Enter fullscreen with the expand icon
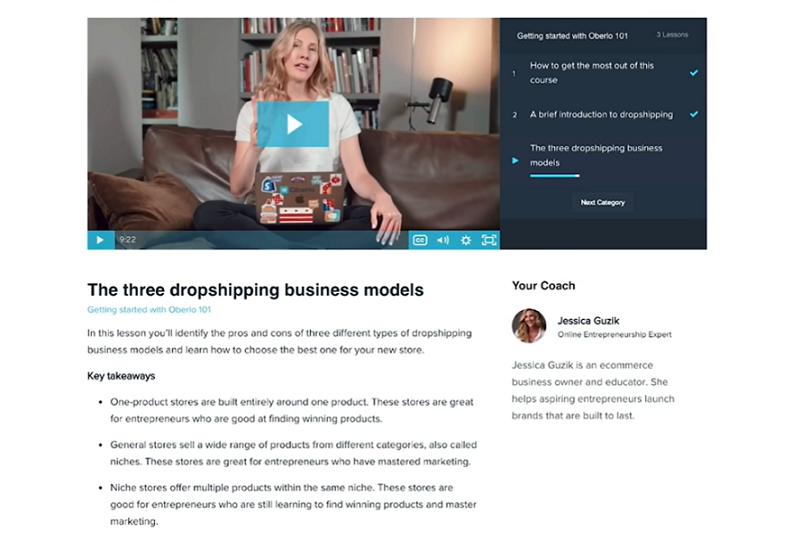The height and width of the screenshot is (540, 801). pyautogui.click(x=489, y=240)
